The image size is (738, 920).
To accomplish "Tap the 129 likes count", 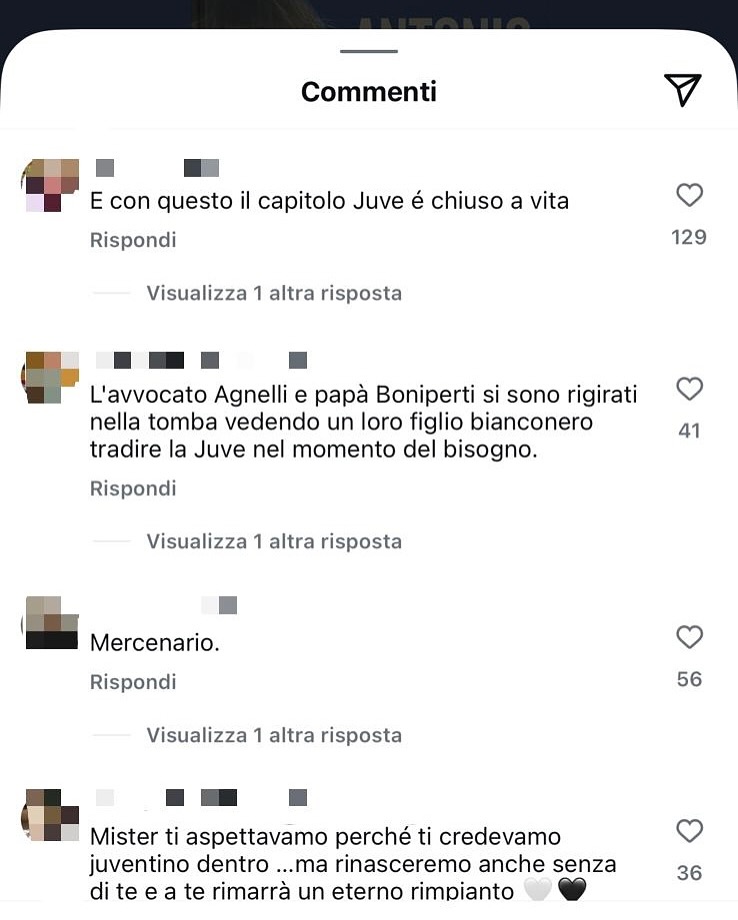I will click(689, 237).
